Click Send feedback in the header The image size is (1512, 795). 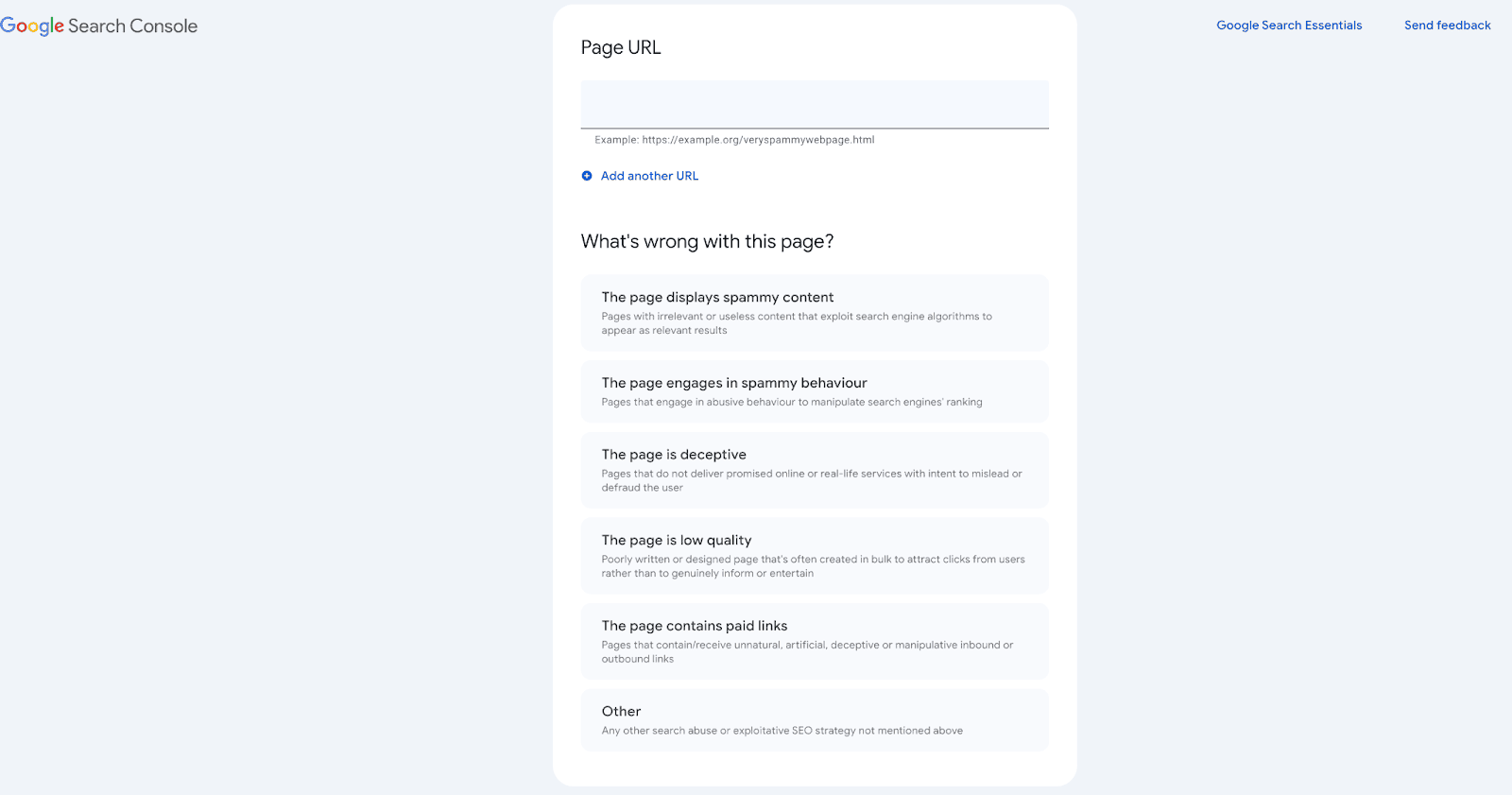pos(1446,25)
